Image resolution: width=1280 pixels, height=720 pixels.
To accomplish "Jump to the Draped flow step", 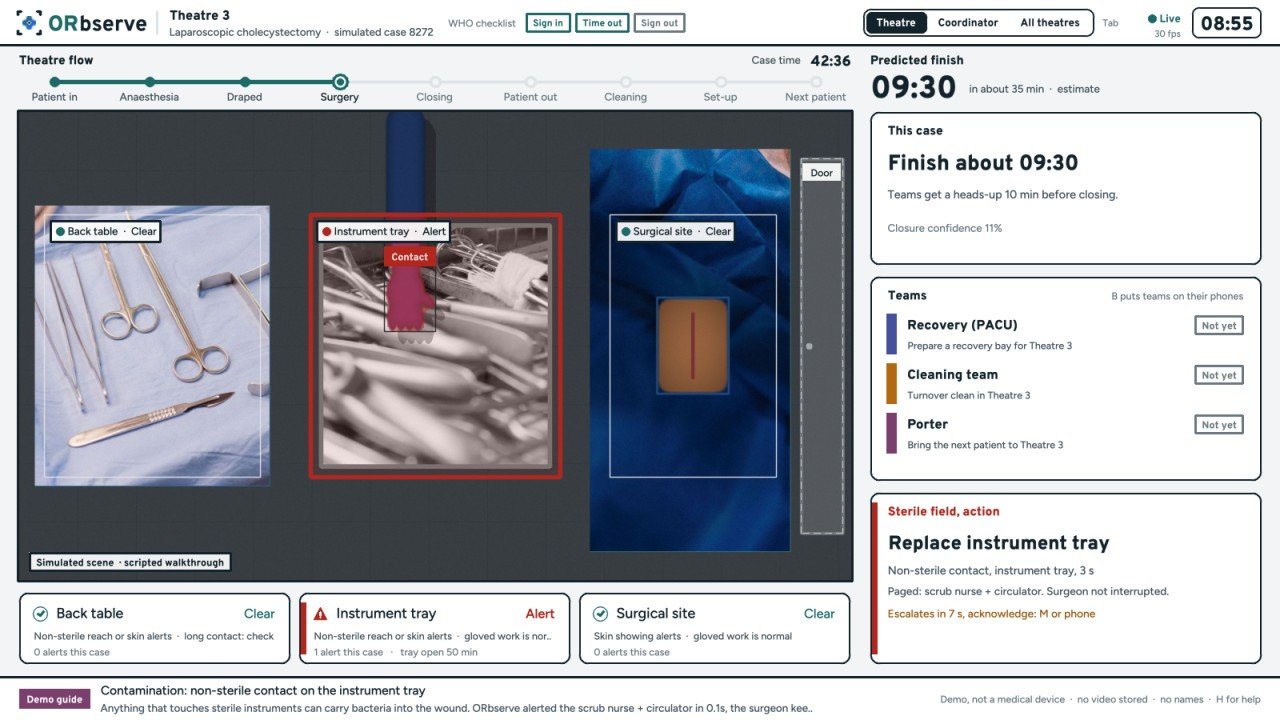I will tap(244, 89).
